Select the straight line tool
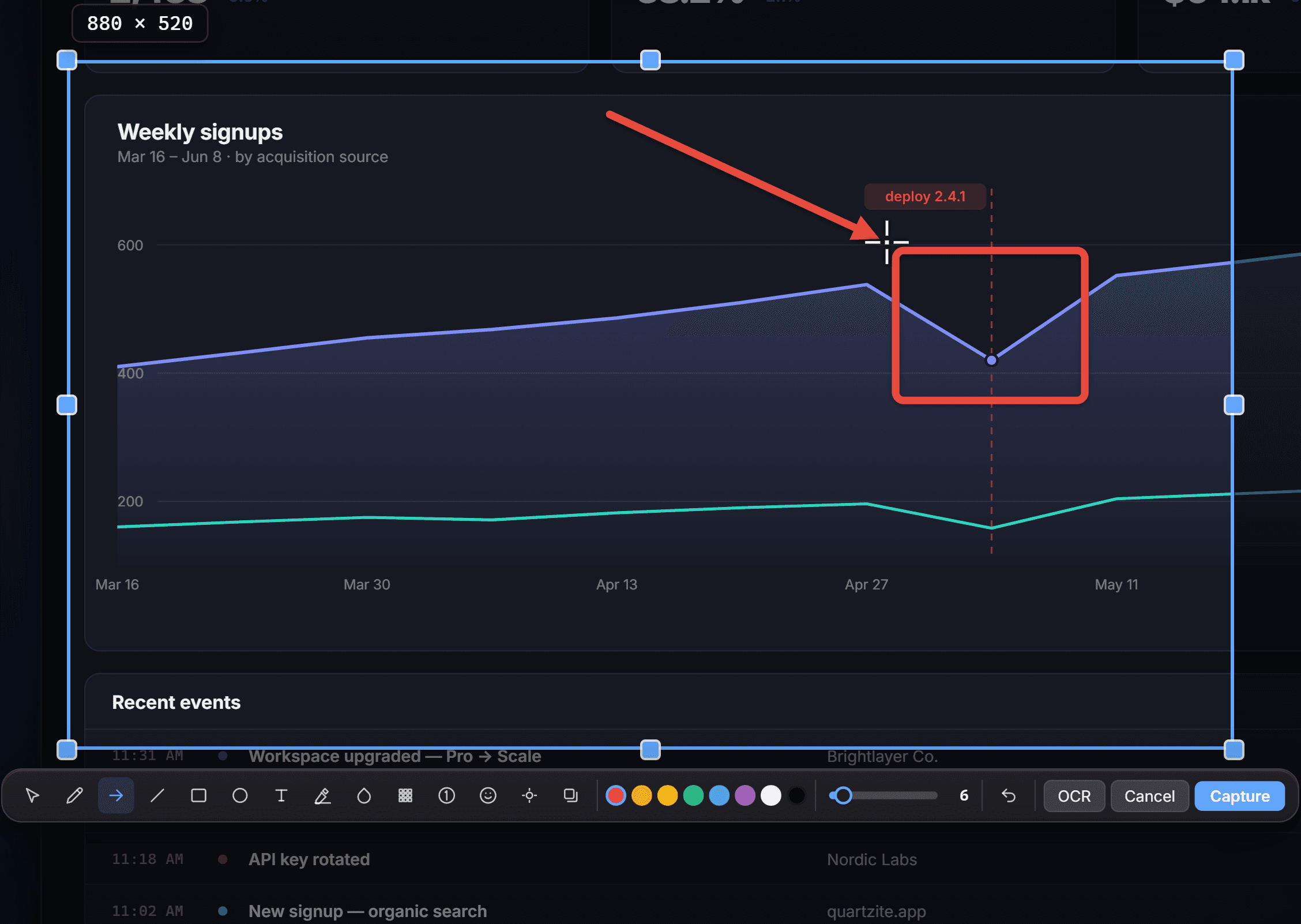Viewport: 1301px width, 924px height. pyautogui.click(x=157, y=796)
